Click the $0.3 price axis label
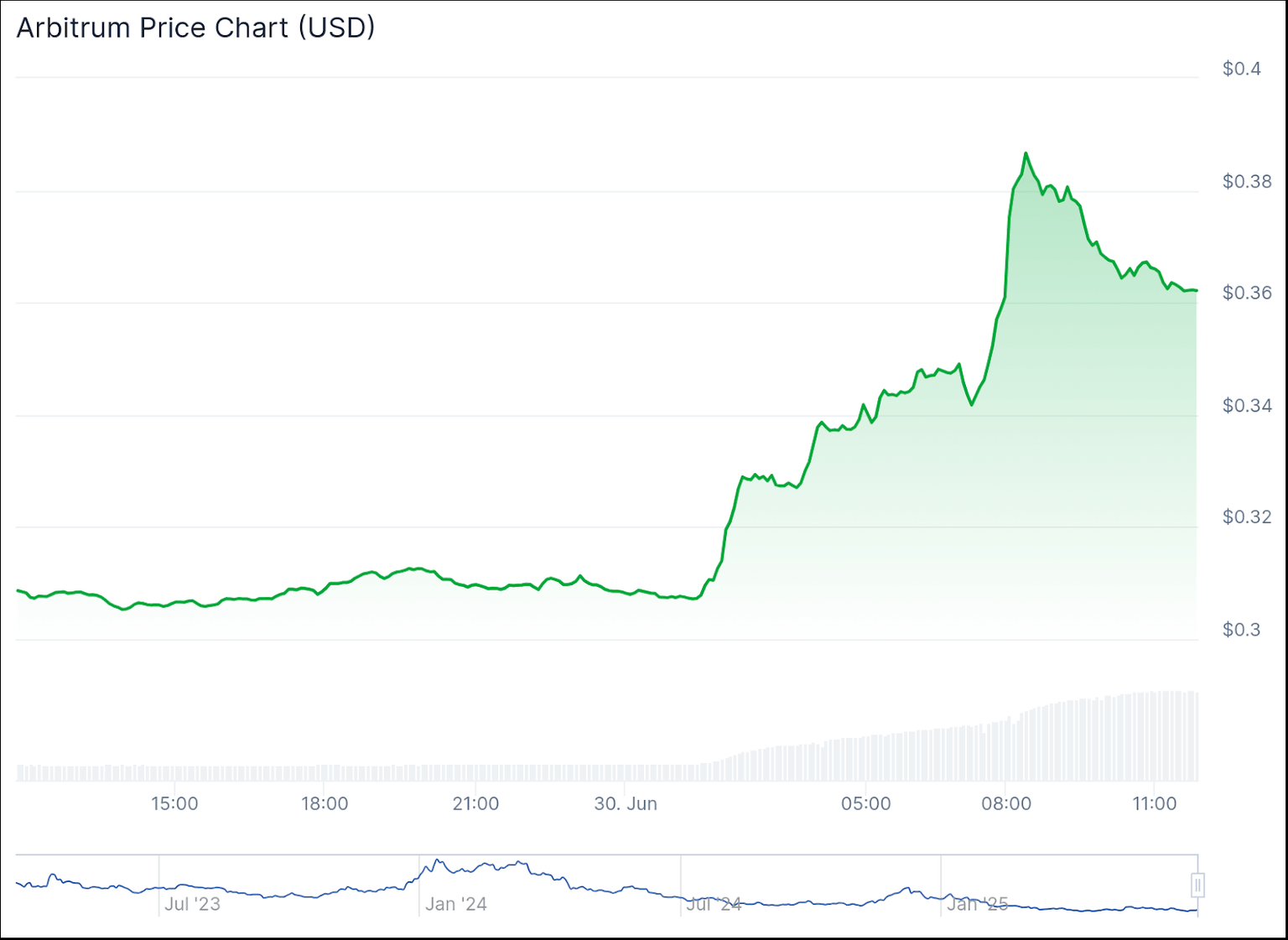 click(x=1241, y=630)
